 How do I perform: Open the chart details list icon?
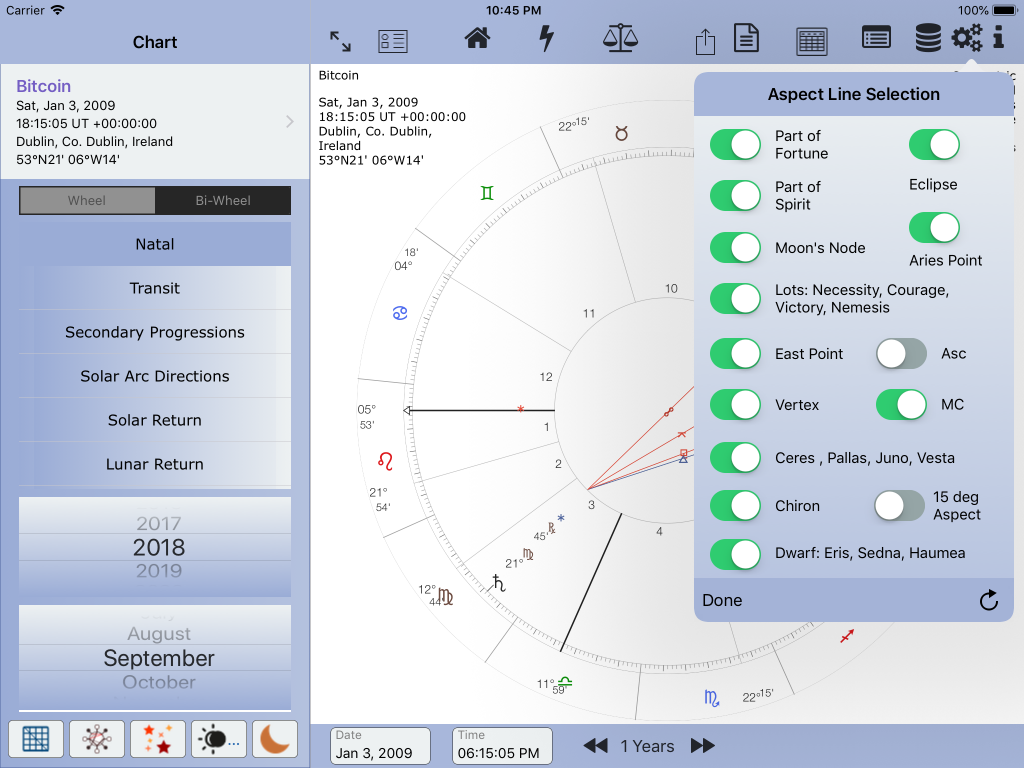tap(392, 41)
